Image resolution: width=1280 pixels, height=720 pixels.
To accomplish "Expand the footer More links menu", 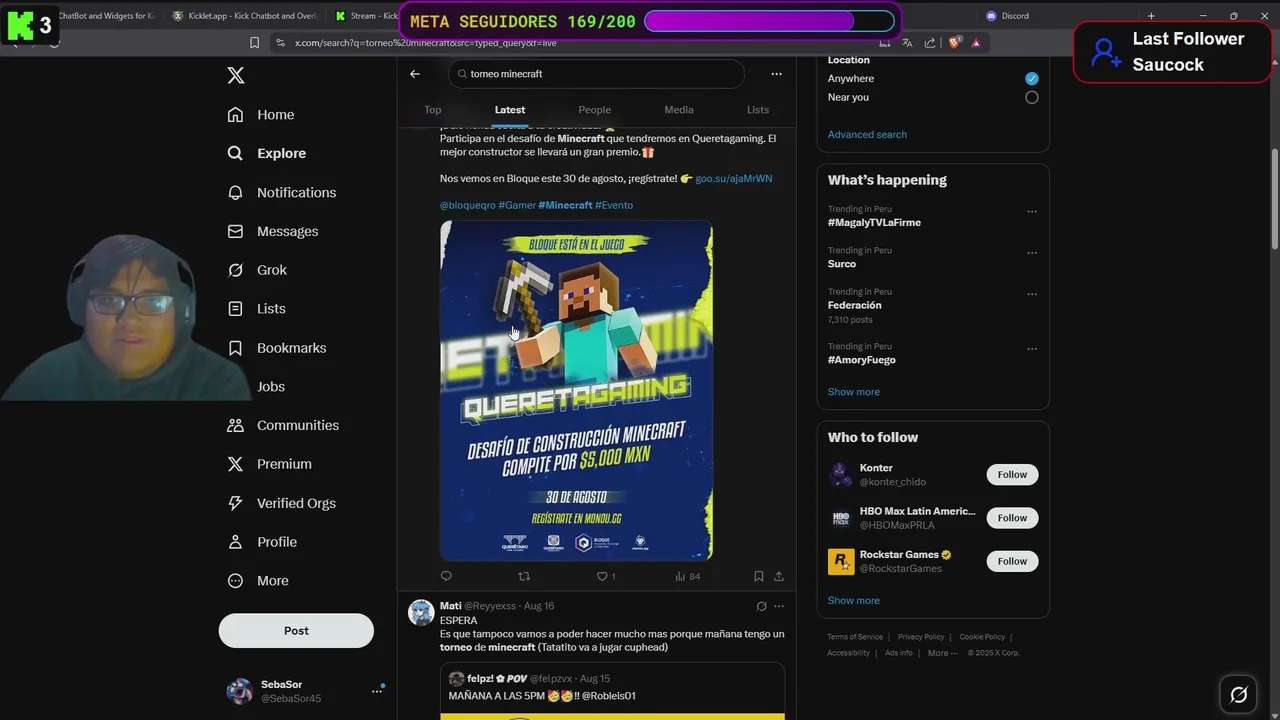I will pos(942,653).
